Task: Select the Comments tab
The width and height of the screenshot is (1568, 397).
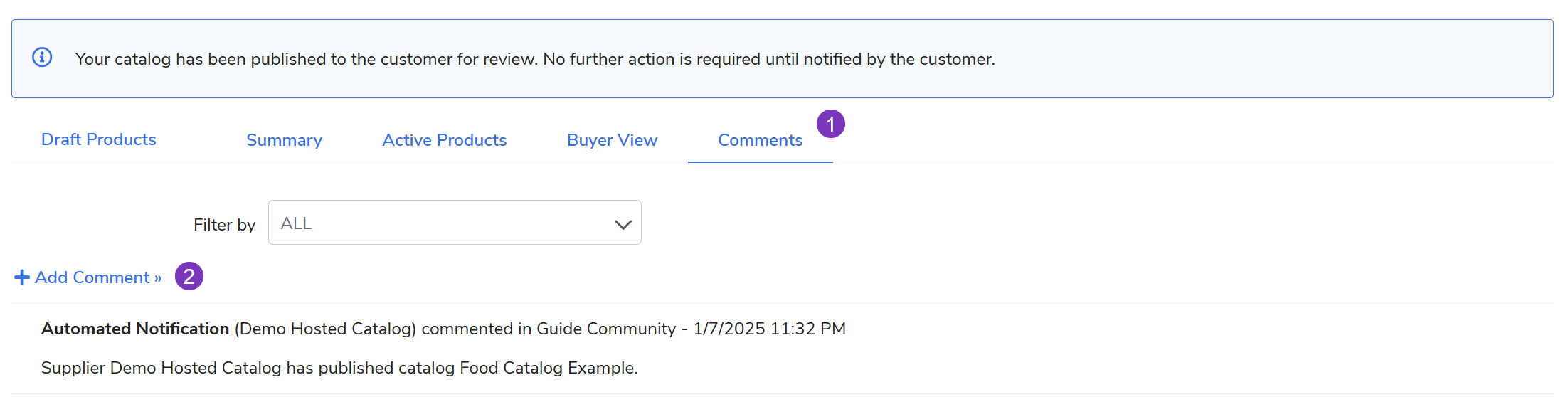Action: point(760,140)
